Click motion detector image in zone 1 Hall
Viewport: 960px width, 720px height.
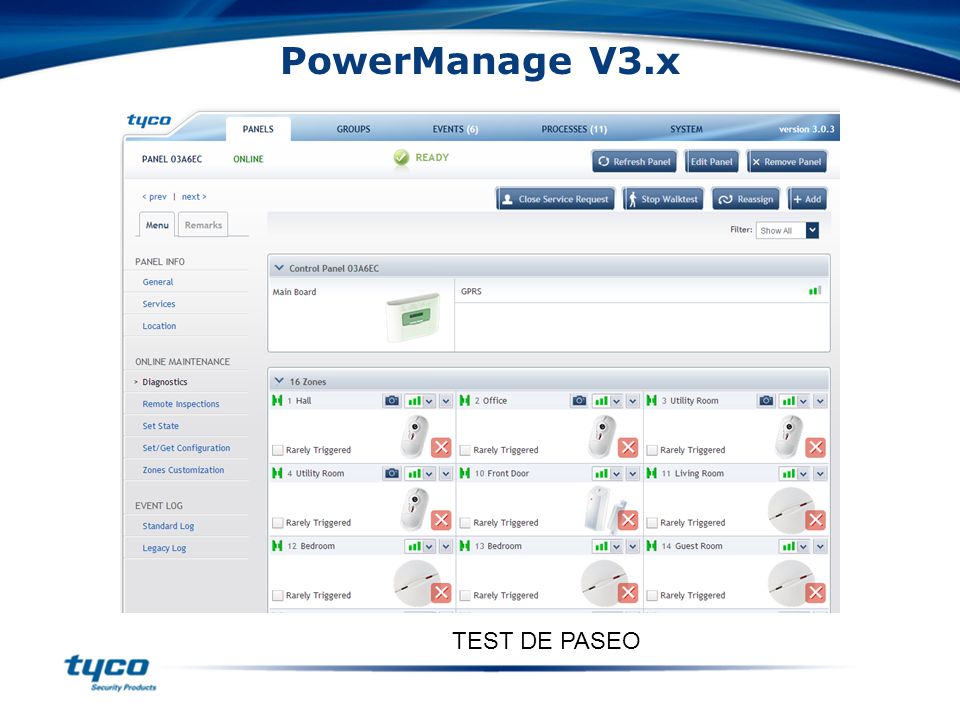[x=414, y=436]
